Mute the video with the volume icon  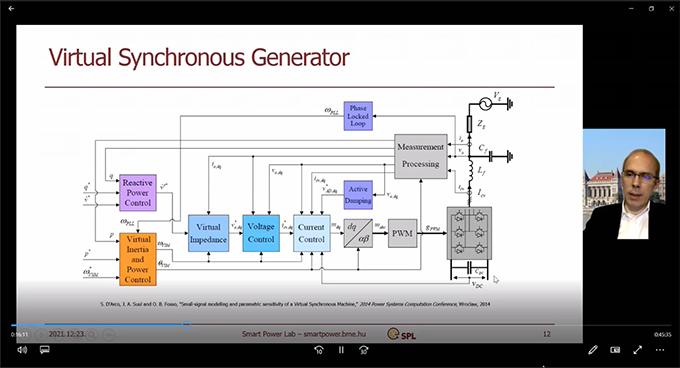point(22,350)
